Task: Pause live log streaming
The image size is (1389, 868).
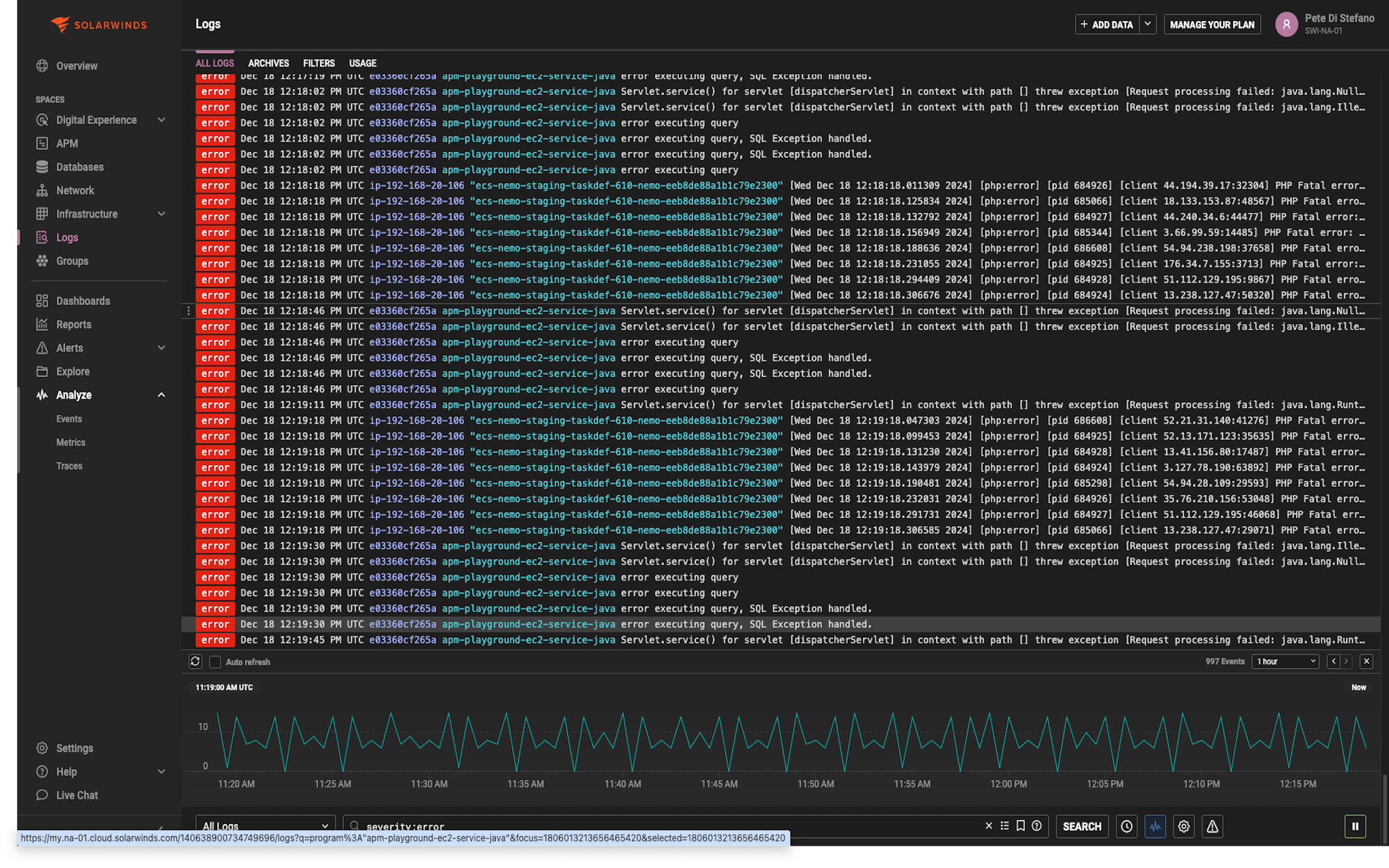Action: pos(1355,826)
